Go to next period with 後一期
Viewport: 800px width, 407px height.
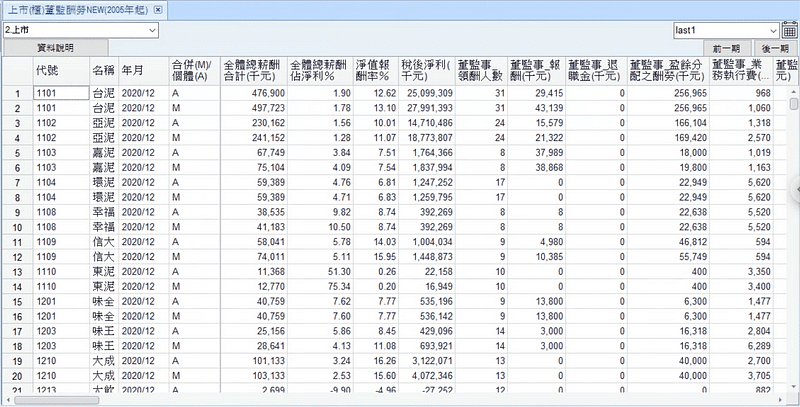click(x=776, y=48)
